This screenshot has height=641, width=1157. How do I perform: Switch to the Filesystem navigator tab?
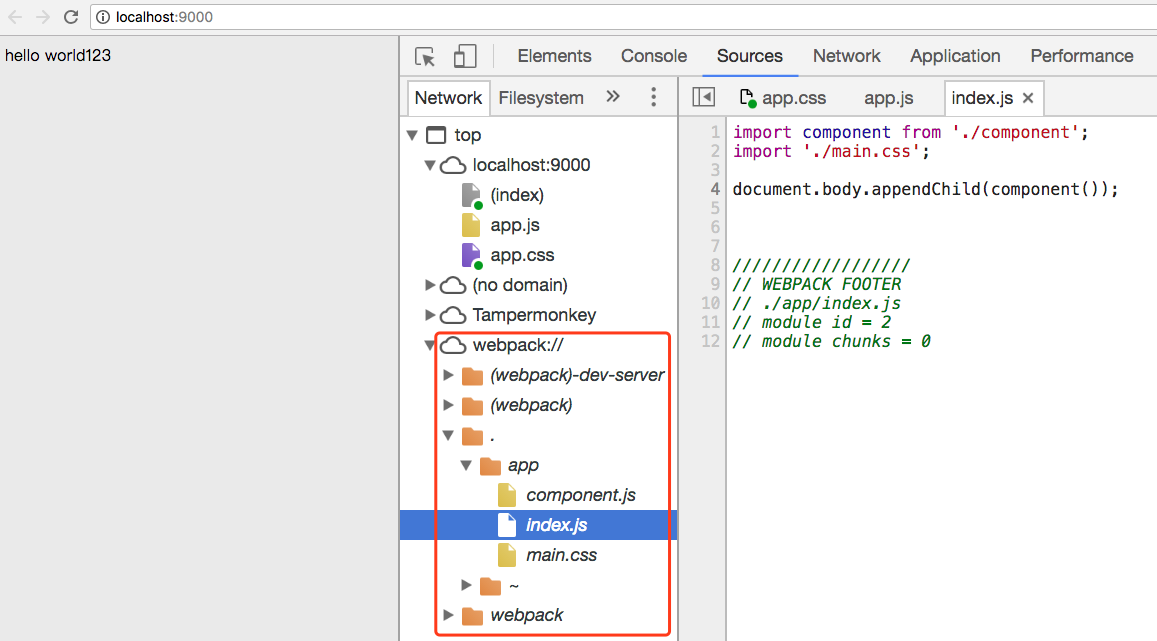541,98
